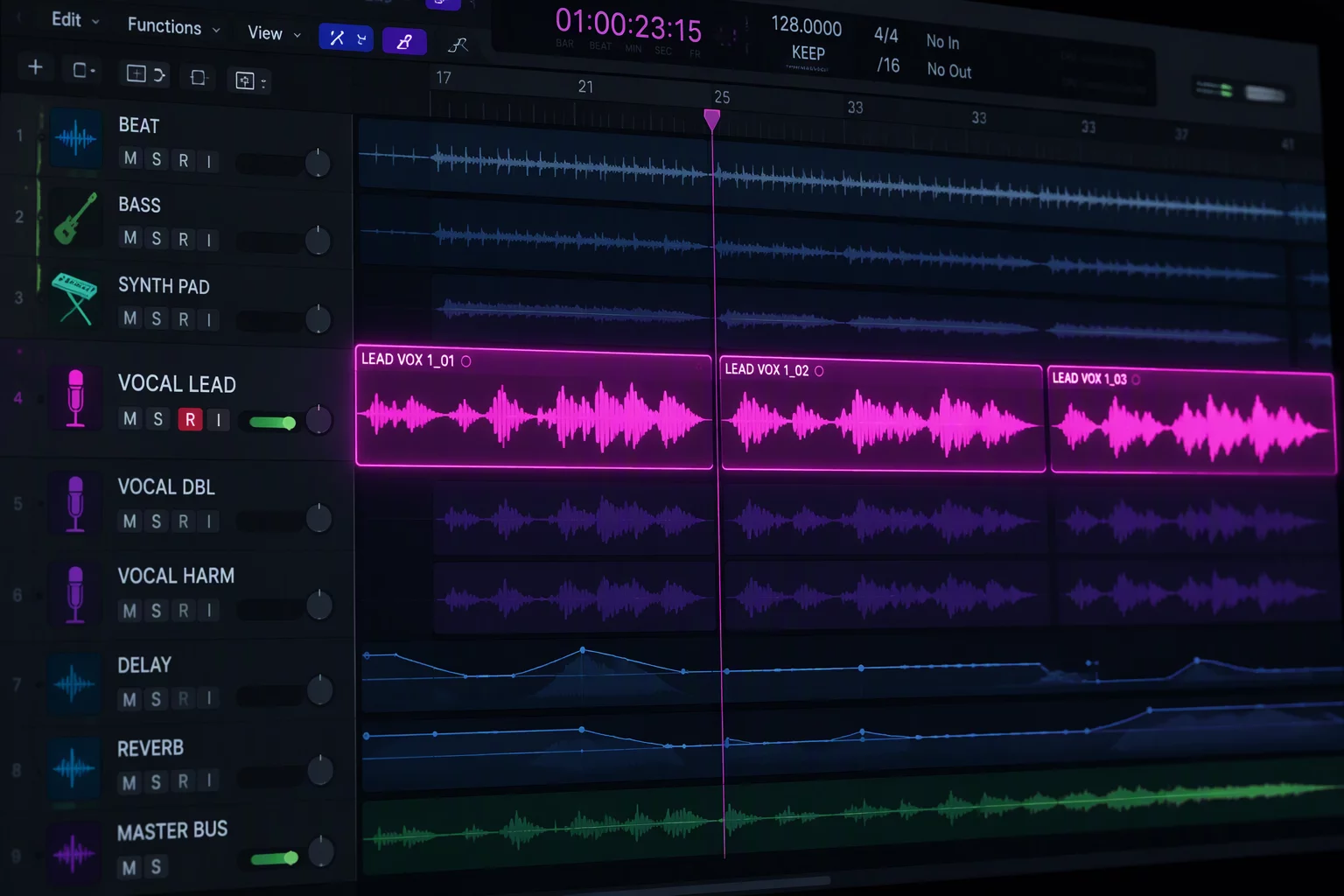Click the blue scissors tool button
This screenshot has width=1344, height=896.
click(x=337, y=38)
